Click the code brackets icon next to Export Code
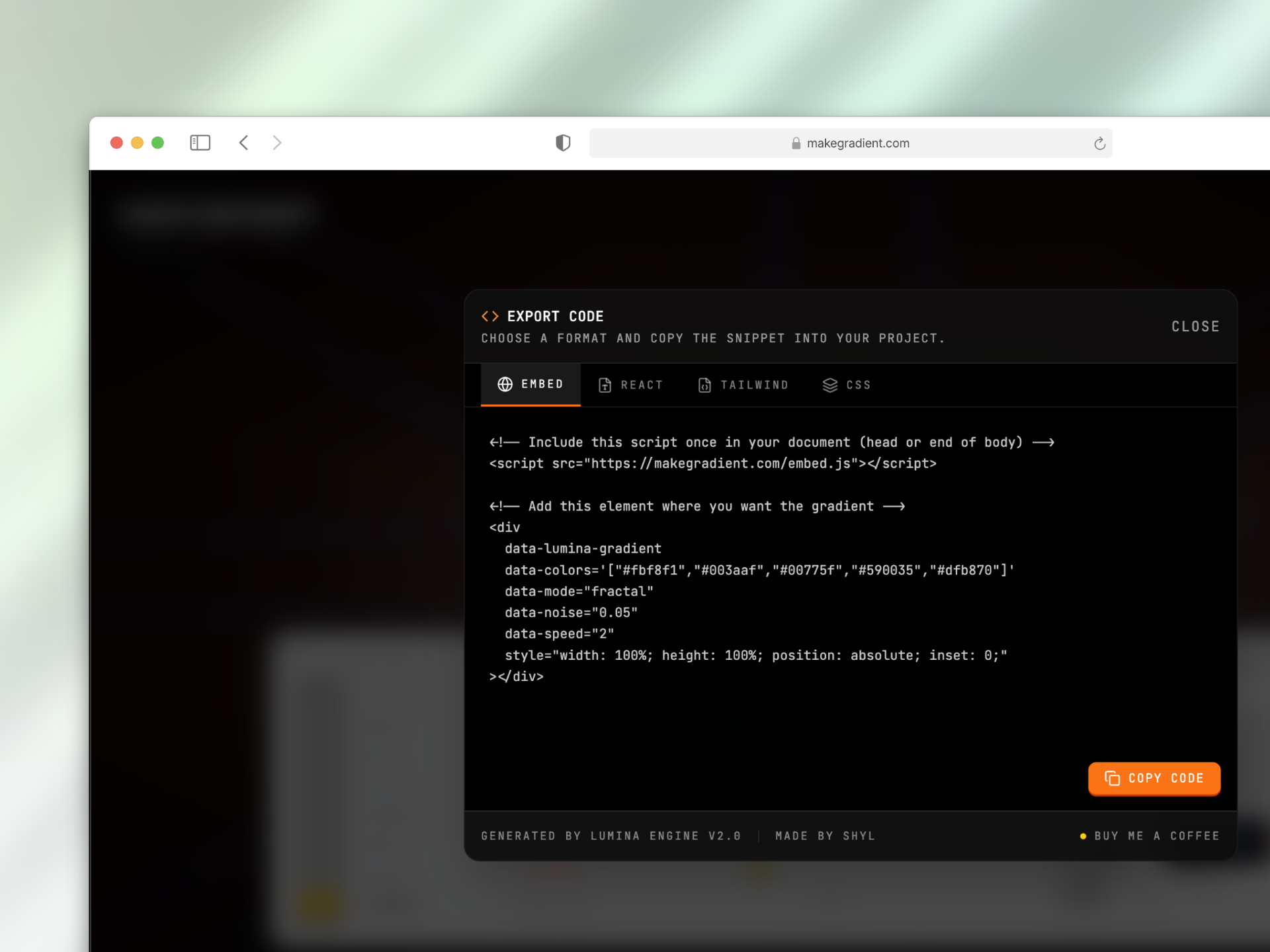 click(x=490, y=316)
